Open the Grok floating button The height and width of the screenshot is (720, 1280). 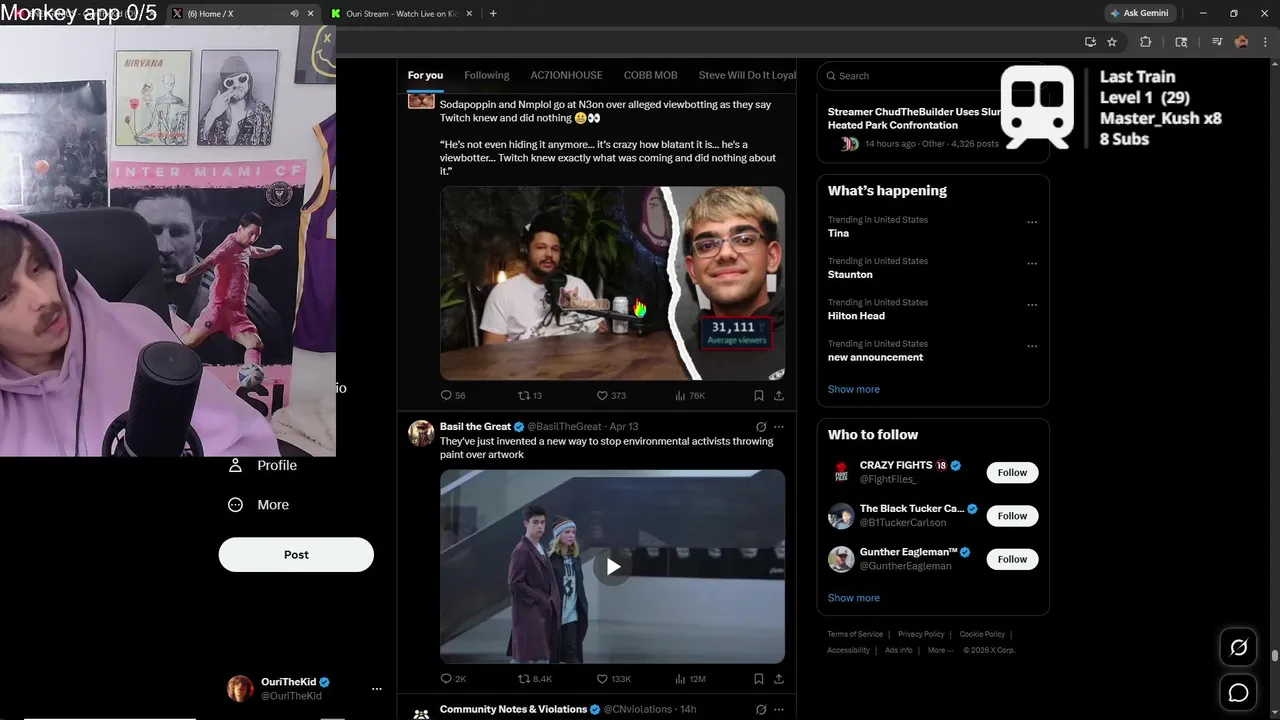tap(1238, 648)
